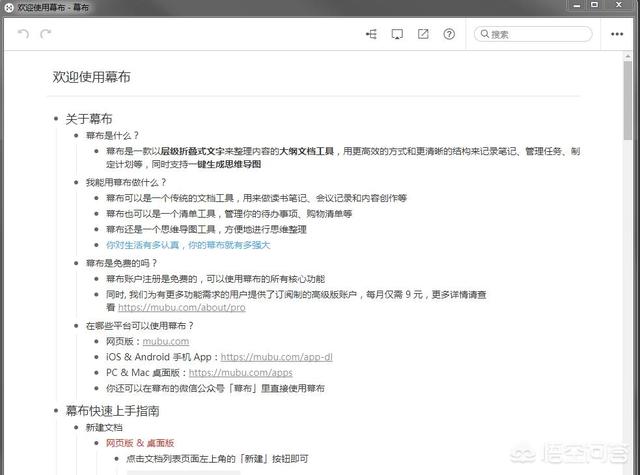Screen dimensions: 640x475
Task: Click the scrollbar up arrow
Action: pyautogui.click(x=627, y=56)
